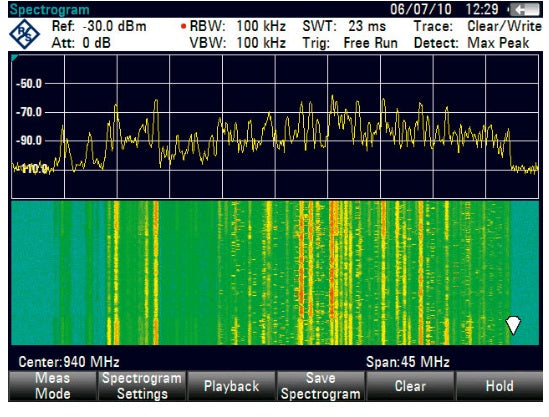
Task: Select the 'VBW: 100 kHz' setting
Action: point(238,43)
